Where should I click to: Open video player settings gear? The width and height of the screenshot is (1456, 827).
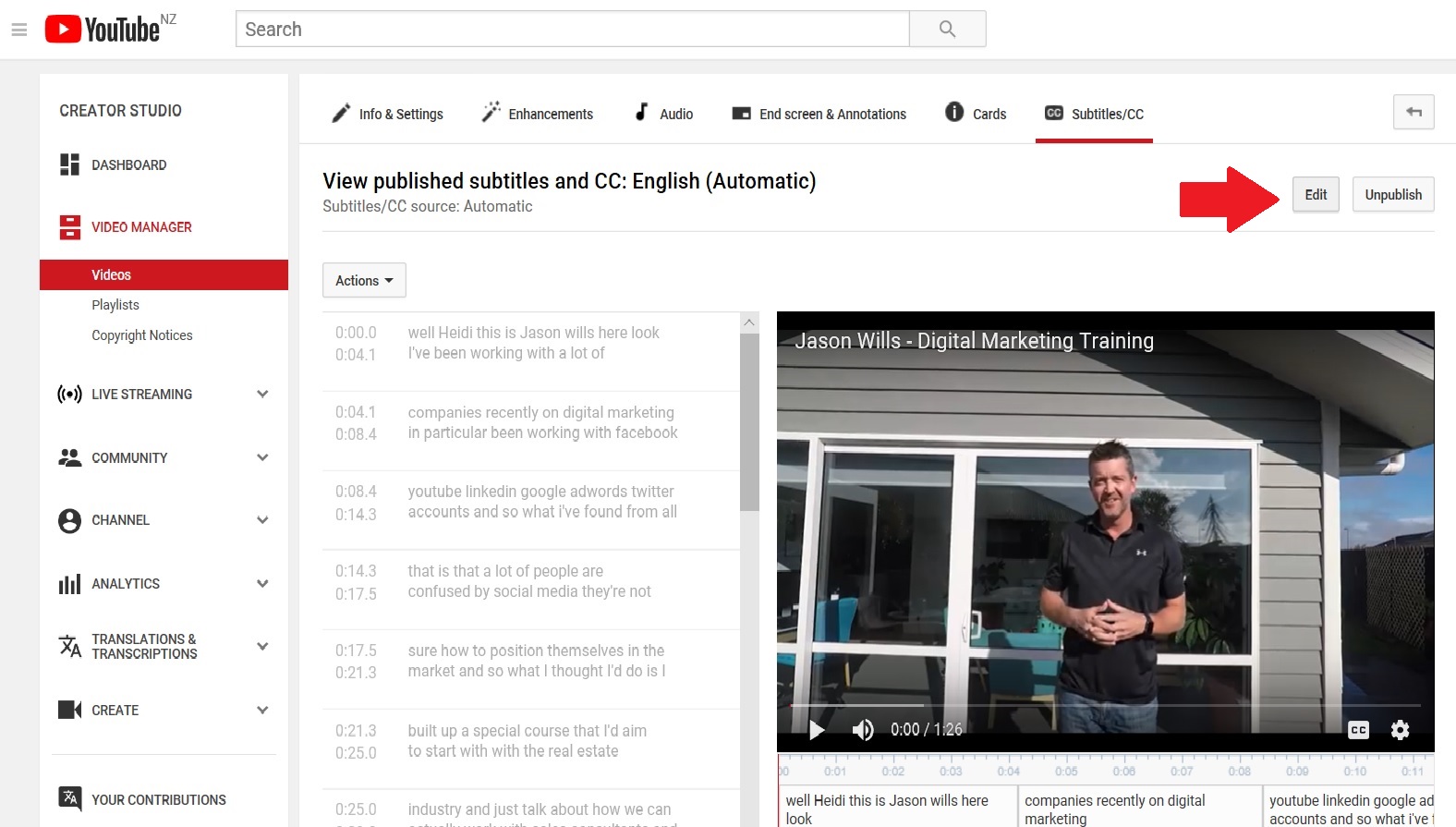point(1401,730)
